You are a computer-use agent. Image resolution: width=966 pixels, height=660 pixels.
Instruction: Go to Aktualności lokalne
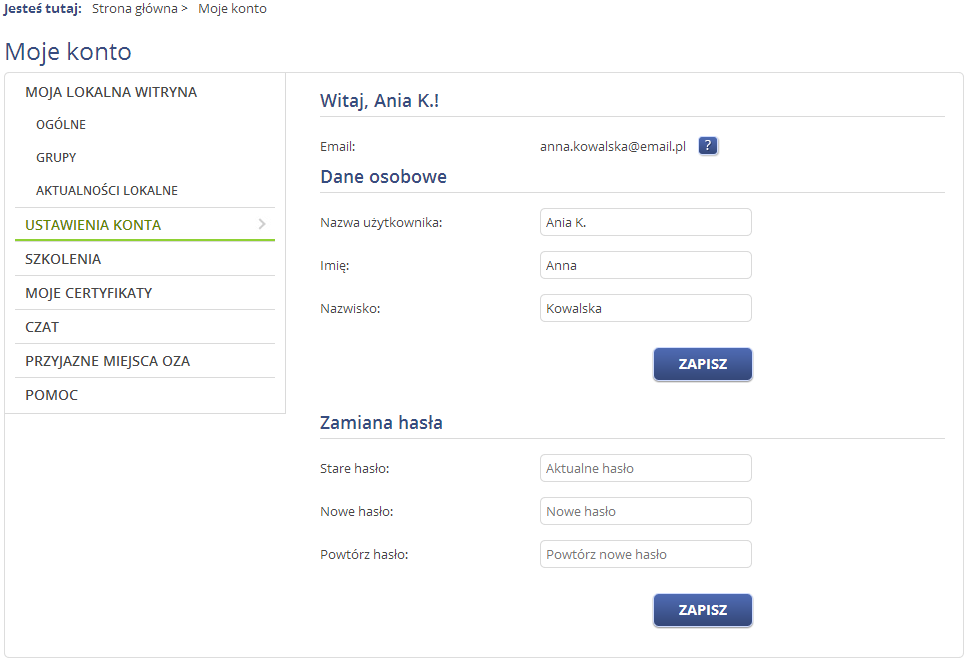[107, 190]
